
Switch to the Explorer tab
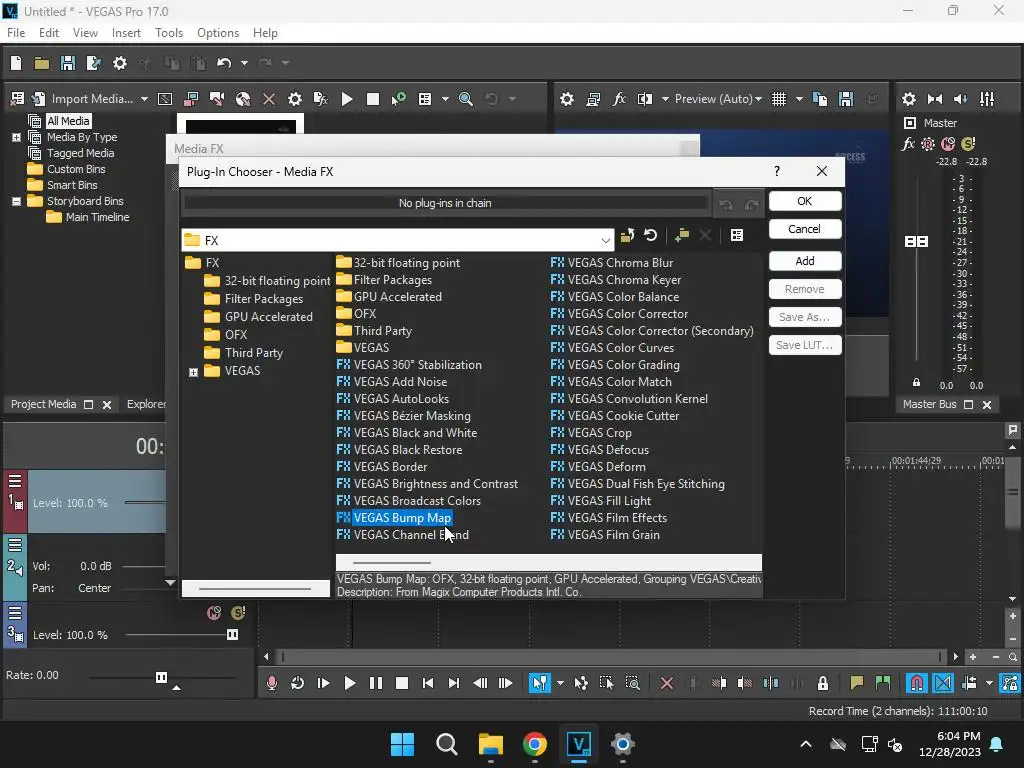tap(146, 404)
